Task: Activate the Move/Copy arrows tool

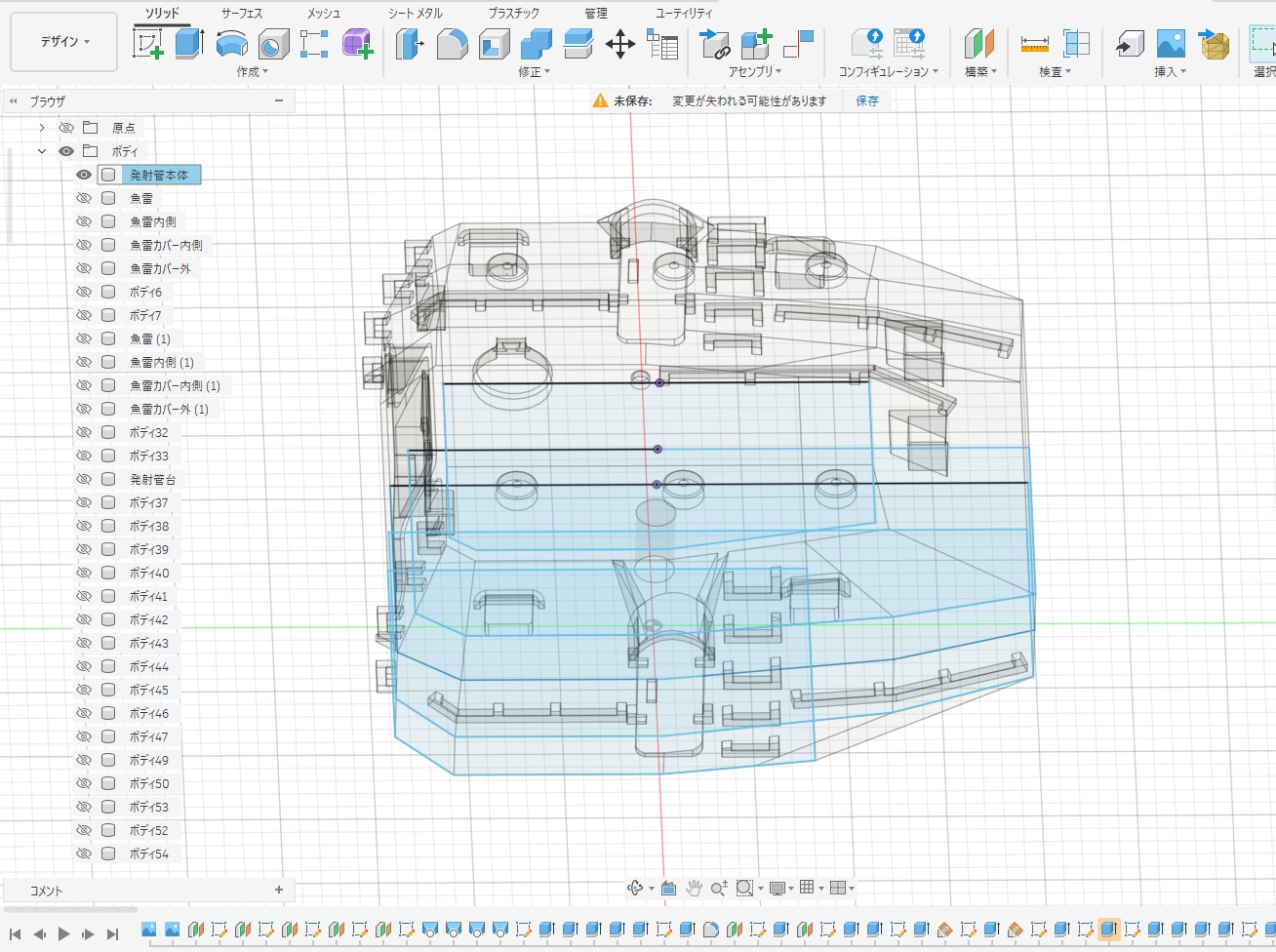Action: coord(620,44)
